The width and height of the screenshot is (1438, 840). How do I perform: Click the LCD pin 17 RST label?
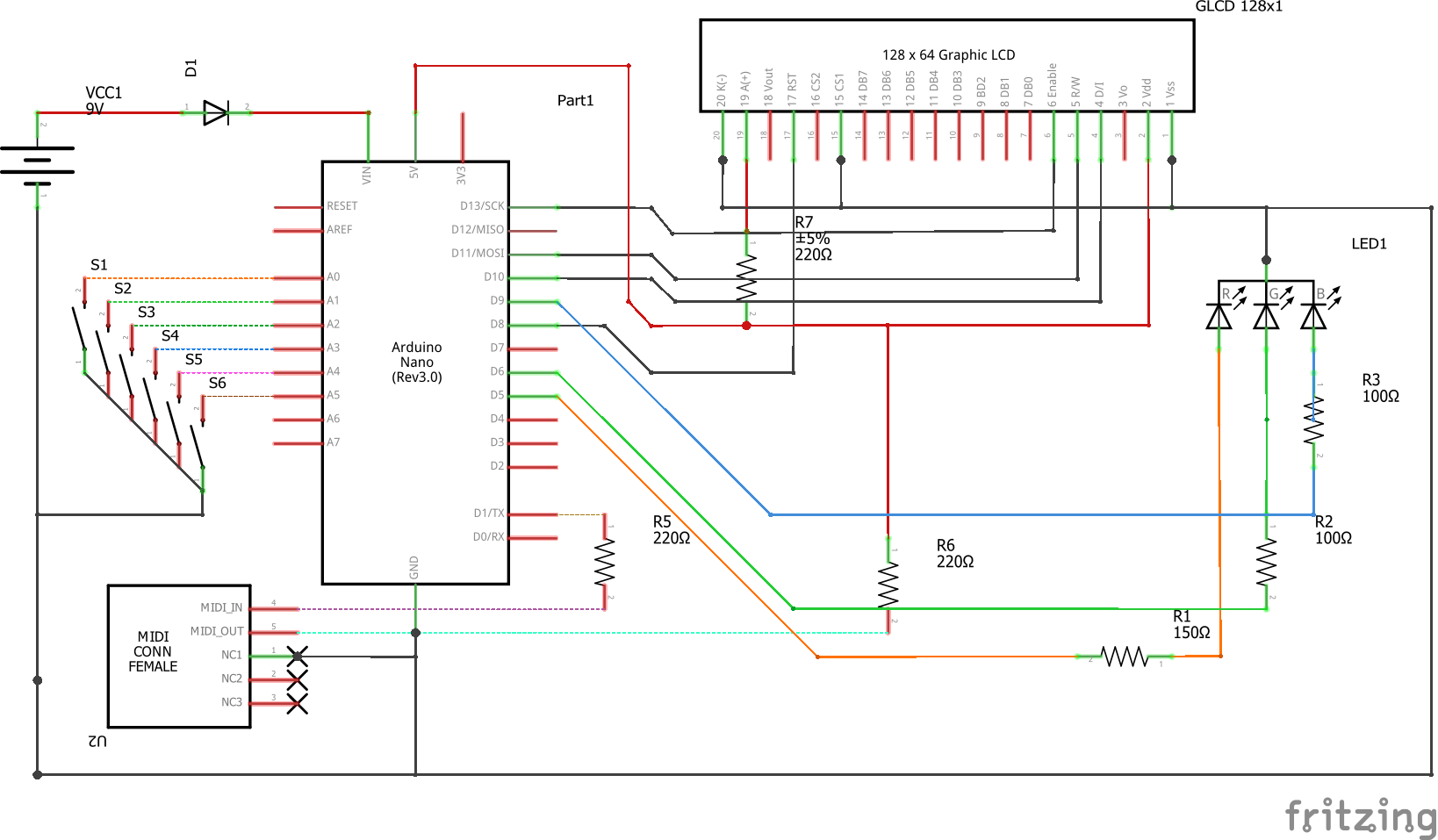[x=793, y=90]
